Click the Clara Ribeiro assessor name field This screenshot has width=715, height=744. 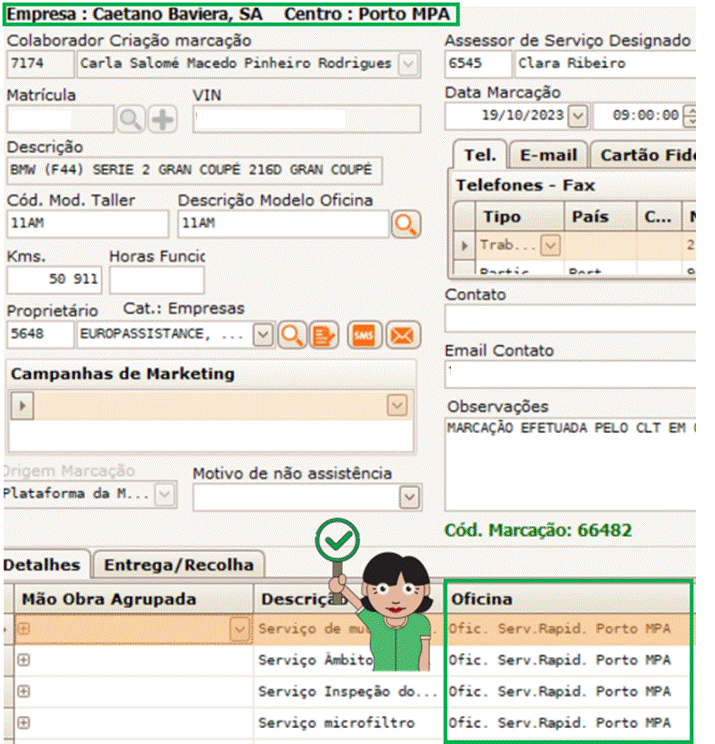606,64
